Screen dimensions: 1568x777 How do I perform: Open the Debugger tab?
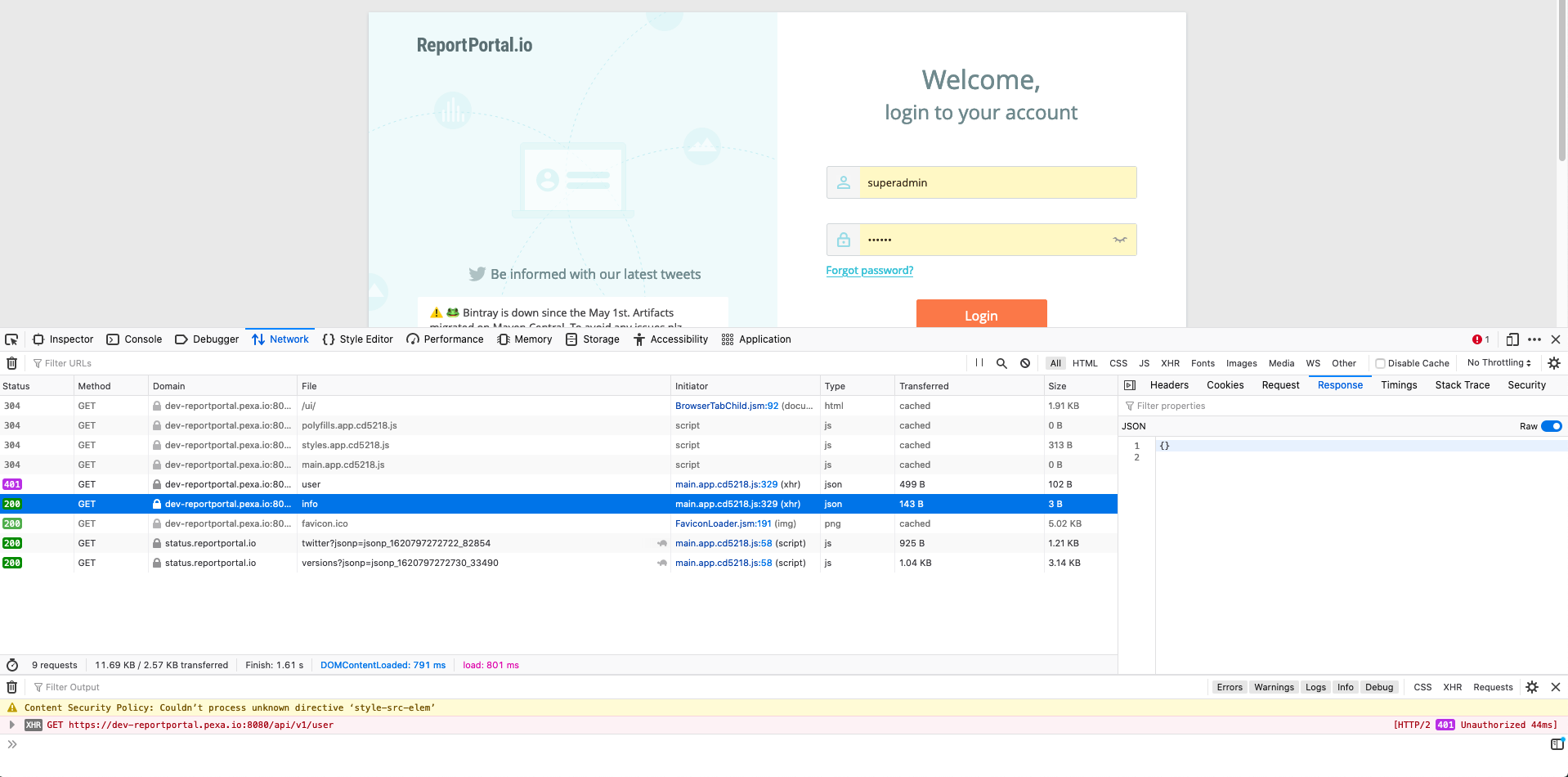[x=207, y=339]
